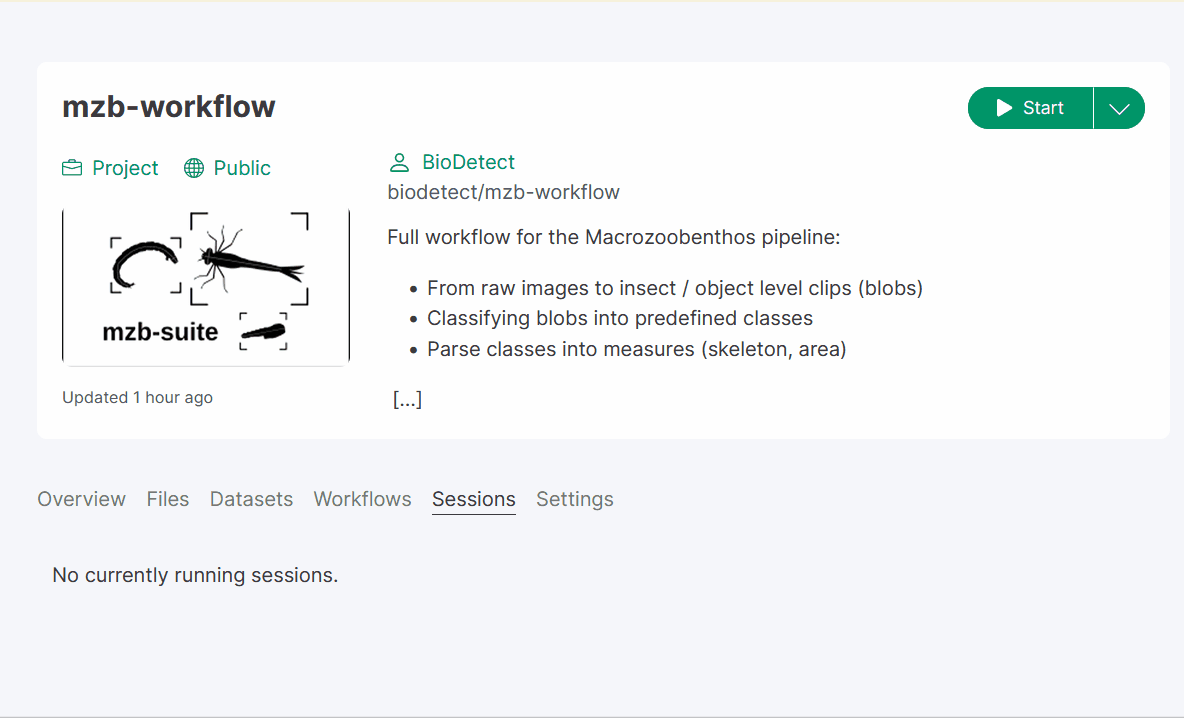The width and height of the screenshot is (1184, 718).
Task: Click the Project type label
Action: coord(125,168)
